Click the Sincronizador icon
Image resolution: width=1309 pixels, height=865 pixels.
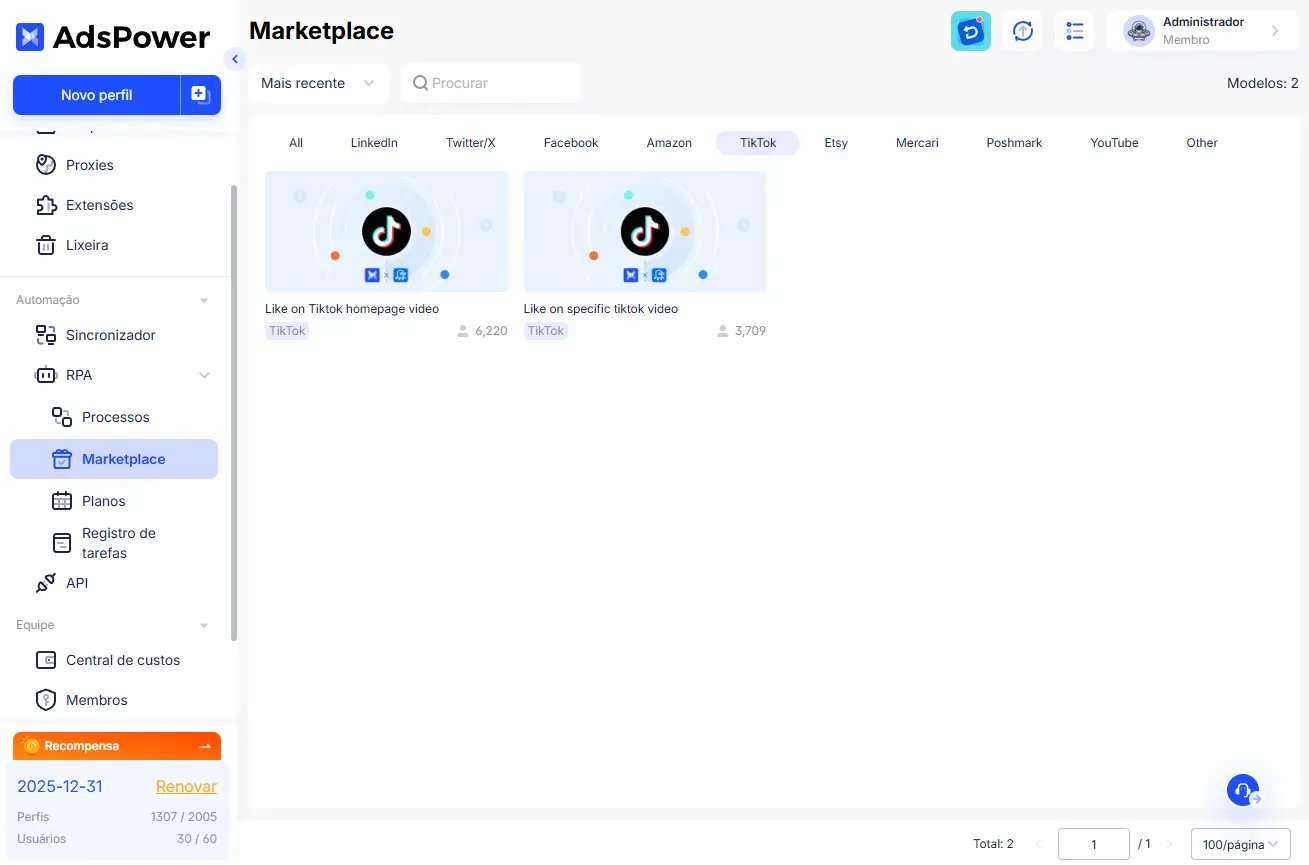coord(46,335)
